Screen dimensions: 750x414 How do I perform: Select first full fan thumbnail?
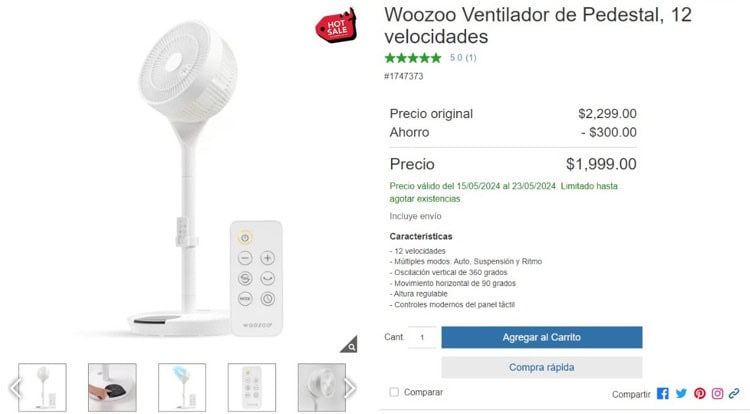(43, 387)
